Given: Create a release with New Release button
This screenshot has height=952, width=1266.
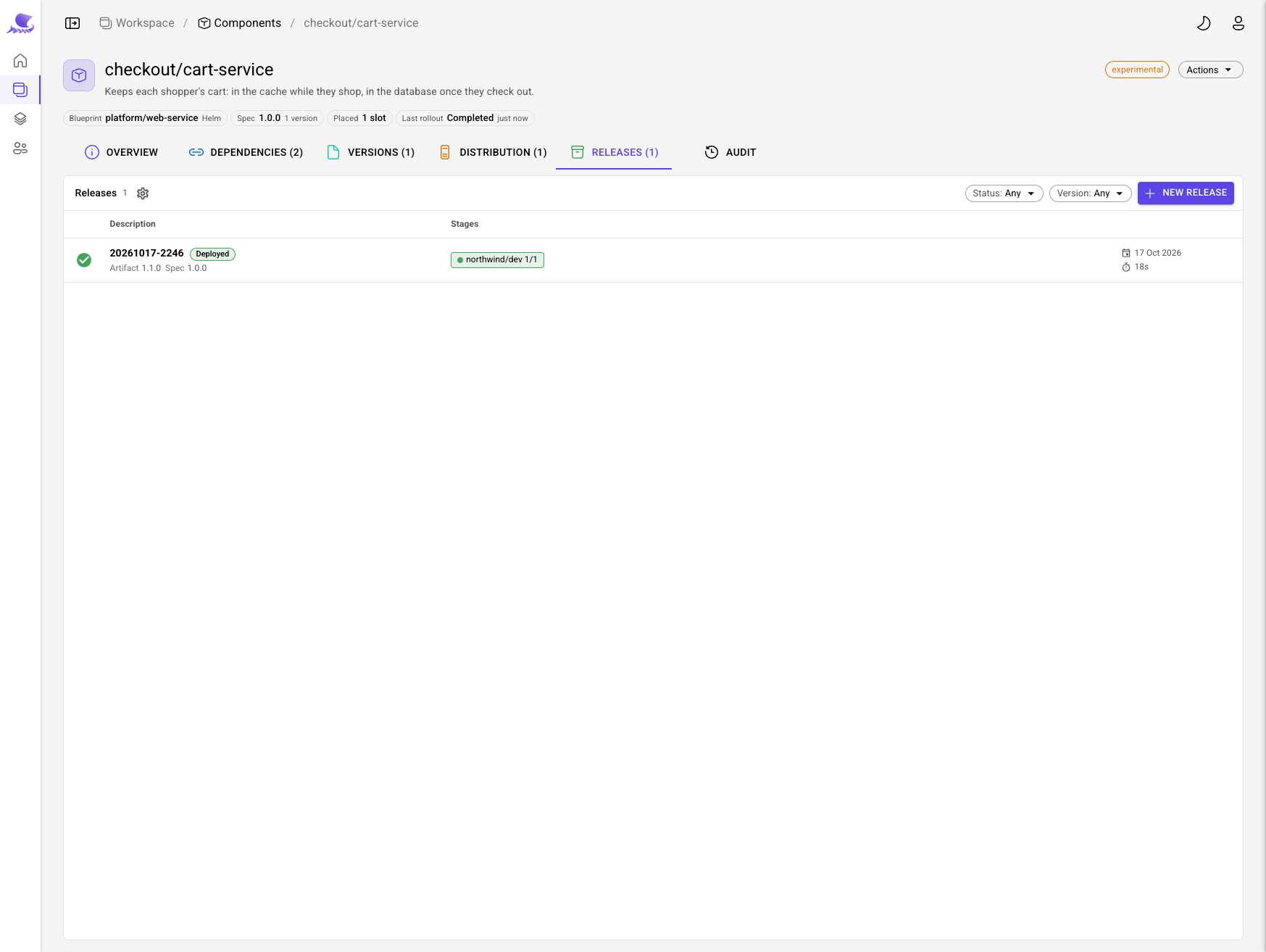Looking at the screenshot, I should [x=1186, y=193].
